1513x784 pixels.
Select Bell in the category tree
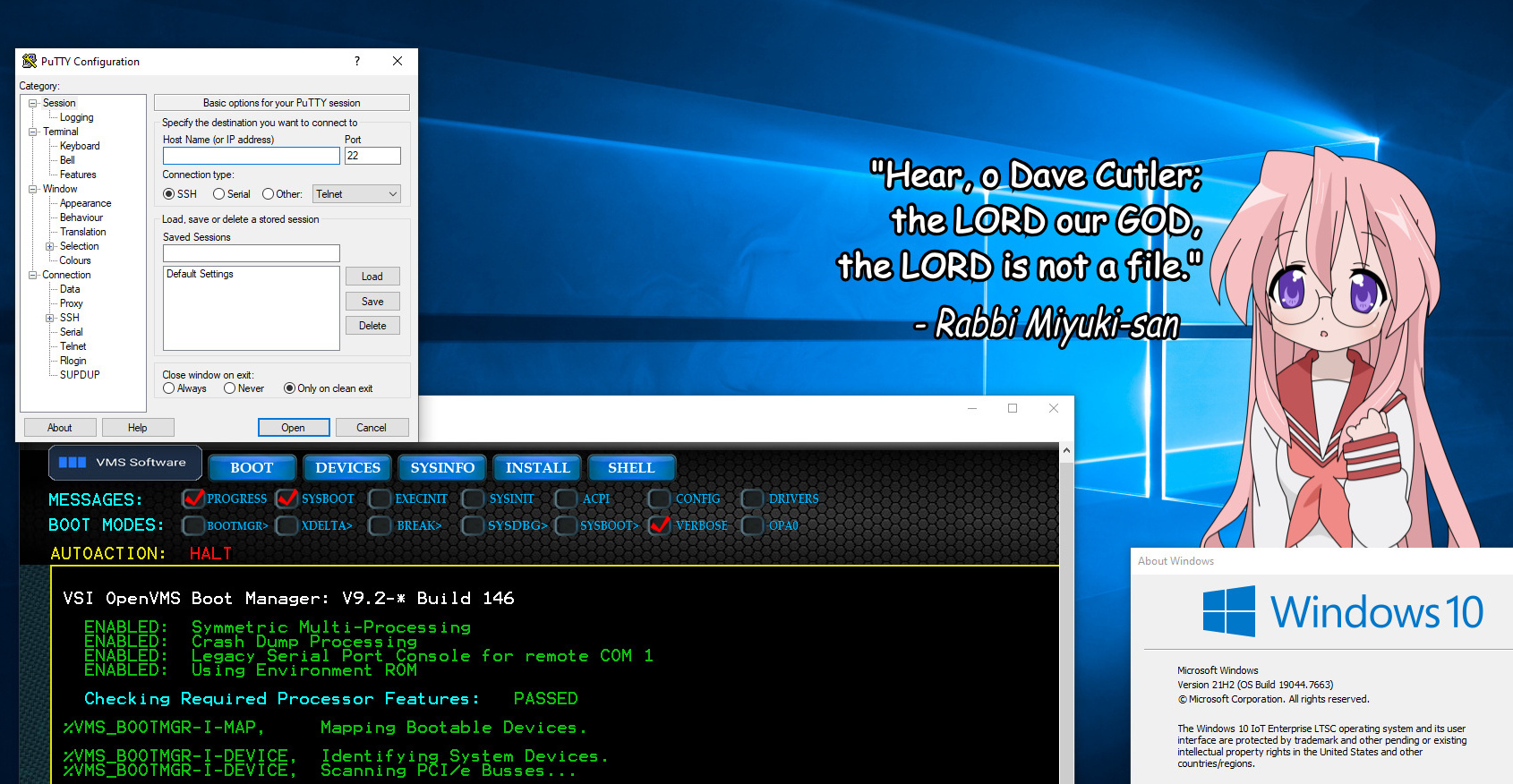point(67,160)
